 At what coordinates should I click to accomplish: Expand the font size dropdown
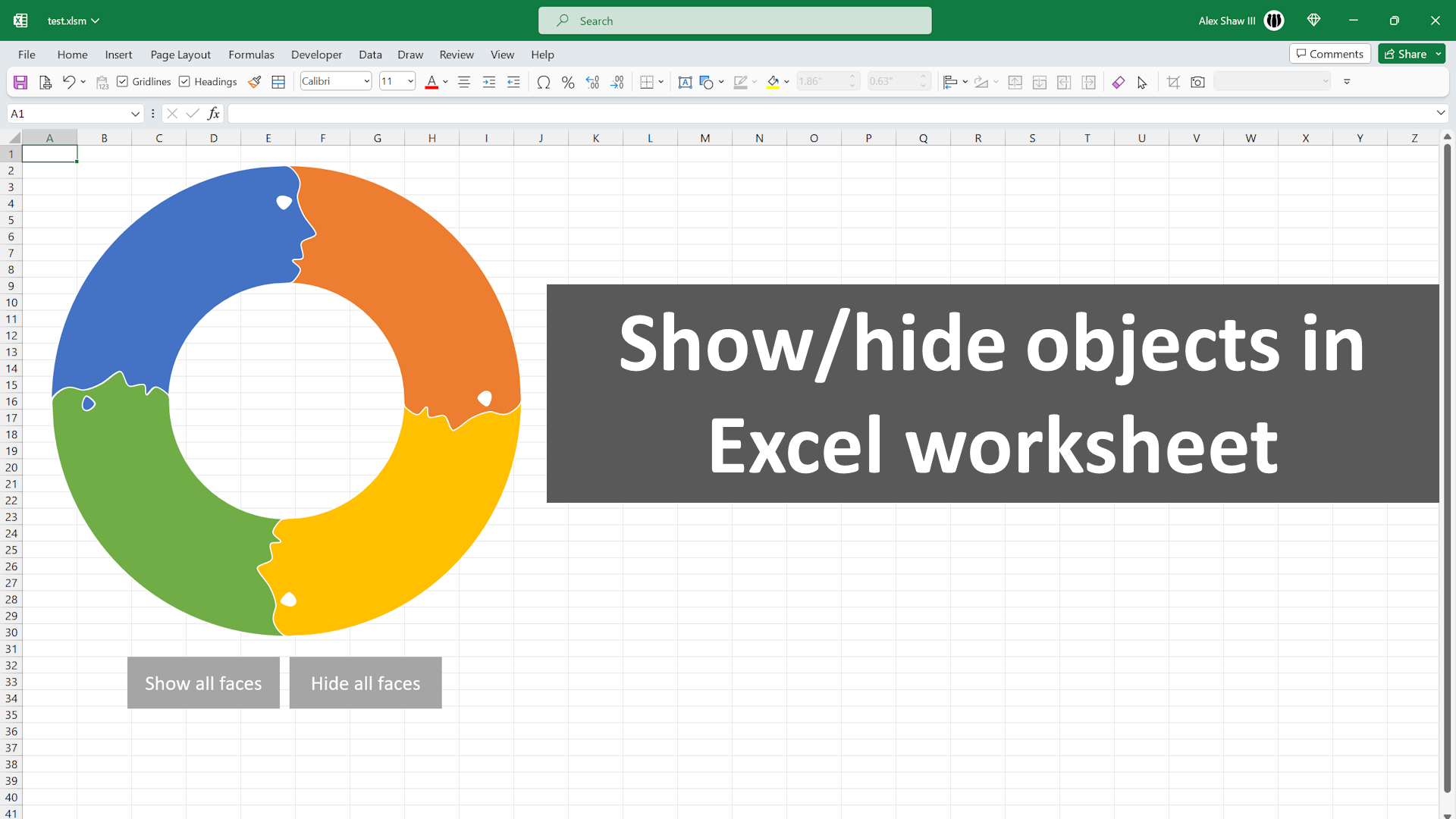pyautogui.click(x=409, y=80)
